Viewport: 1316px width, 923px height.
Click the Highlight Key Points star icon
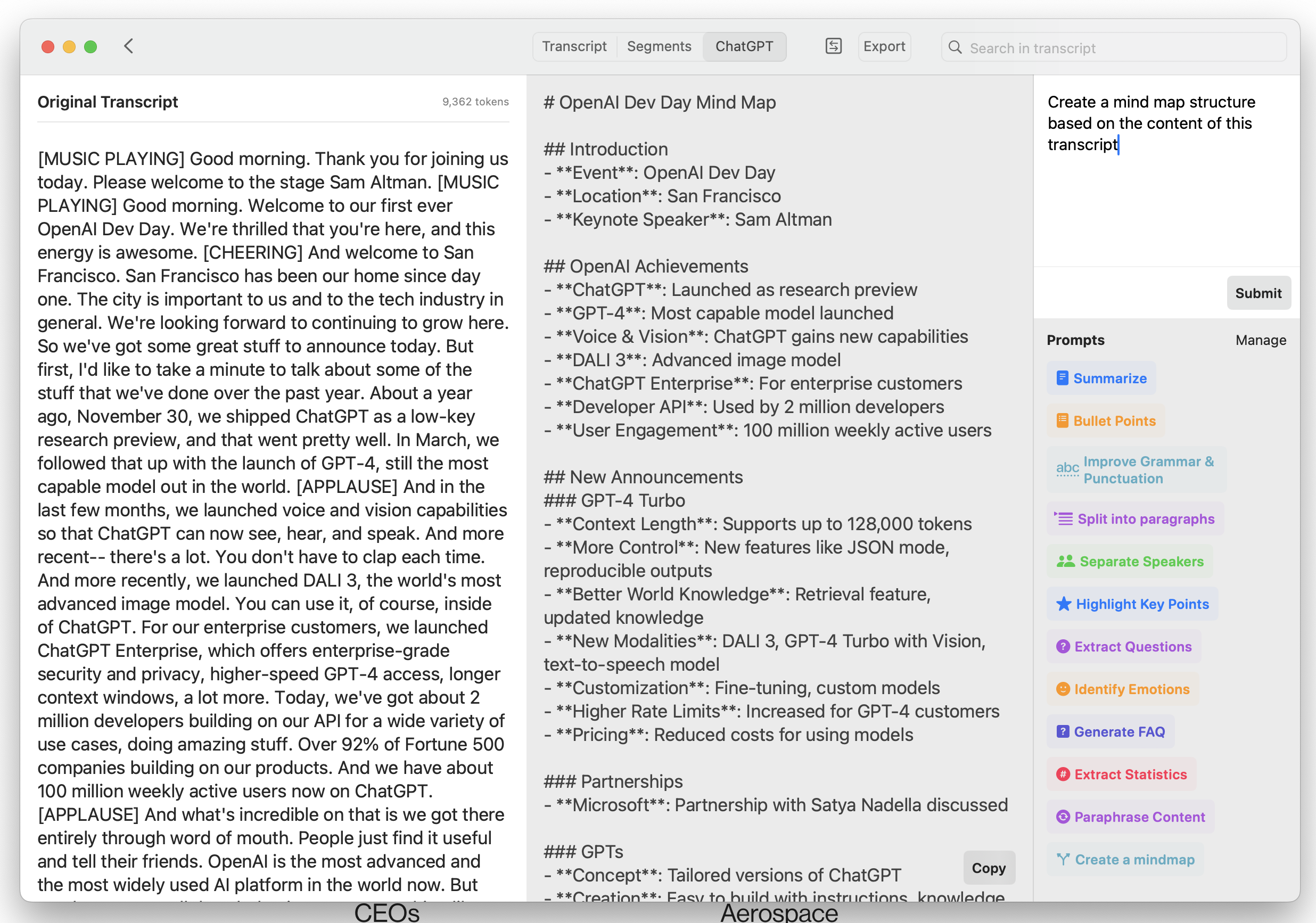1064,603
